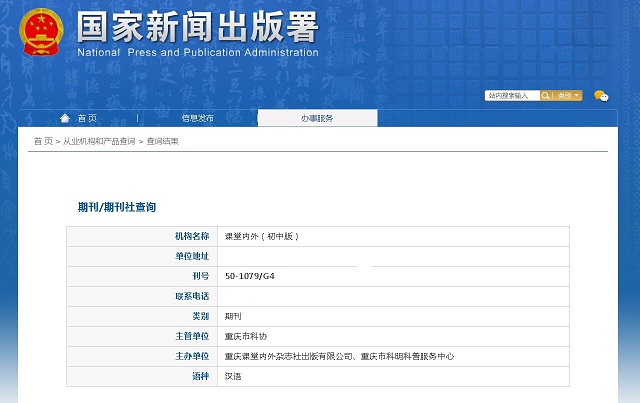Click the 首页 breadcrumb link
This screenshot has width=640, height=403.
[43, 142]
